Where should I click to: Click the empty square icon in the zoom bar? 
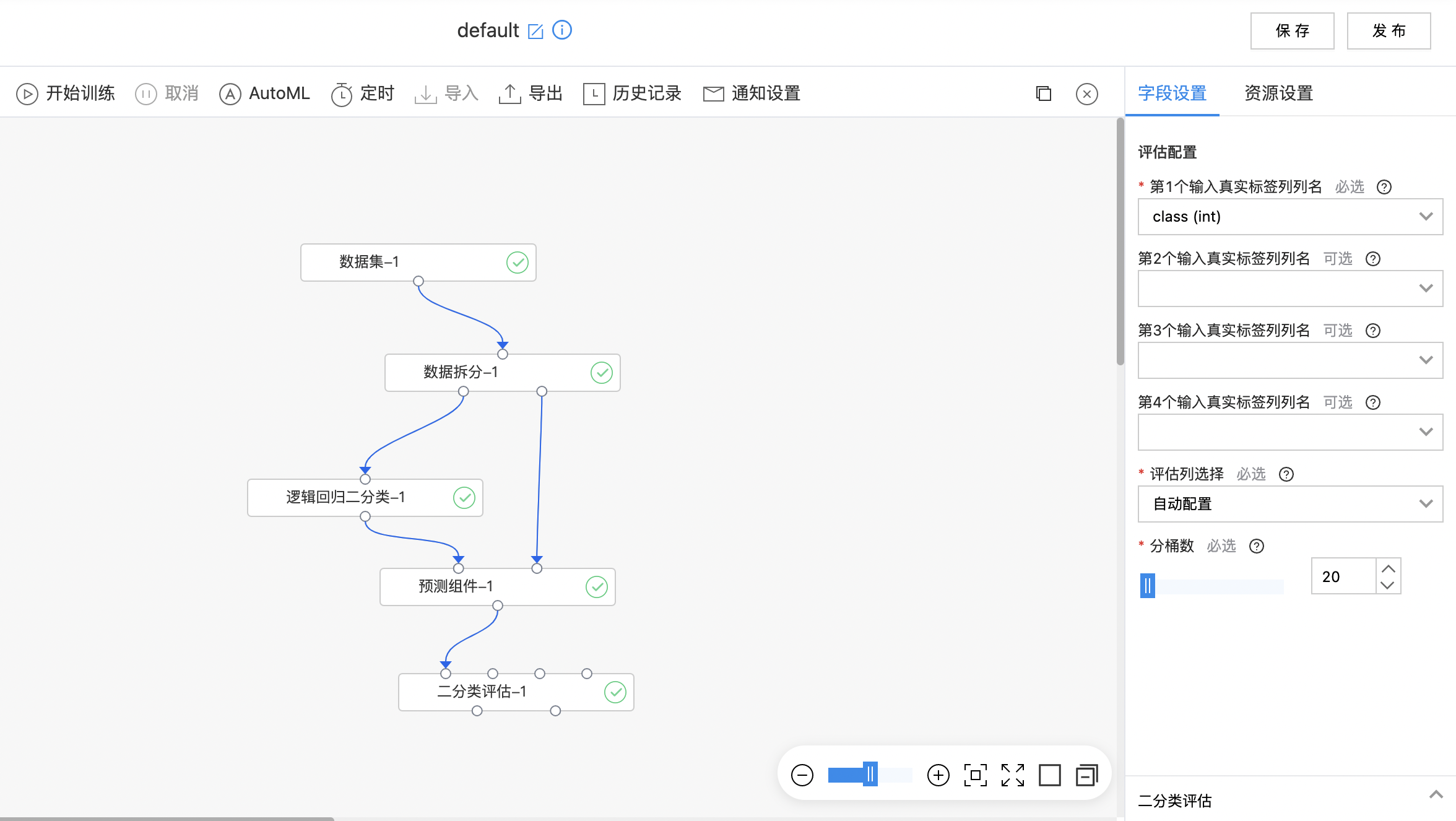coord(1050,775)
